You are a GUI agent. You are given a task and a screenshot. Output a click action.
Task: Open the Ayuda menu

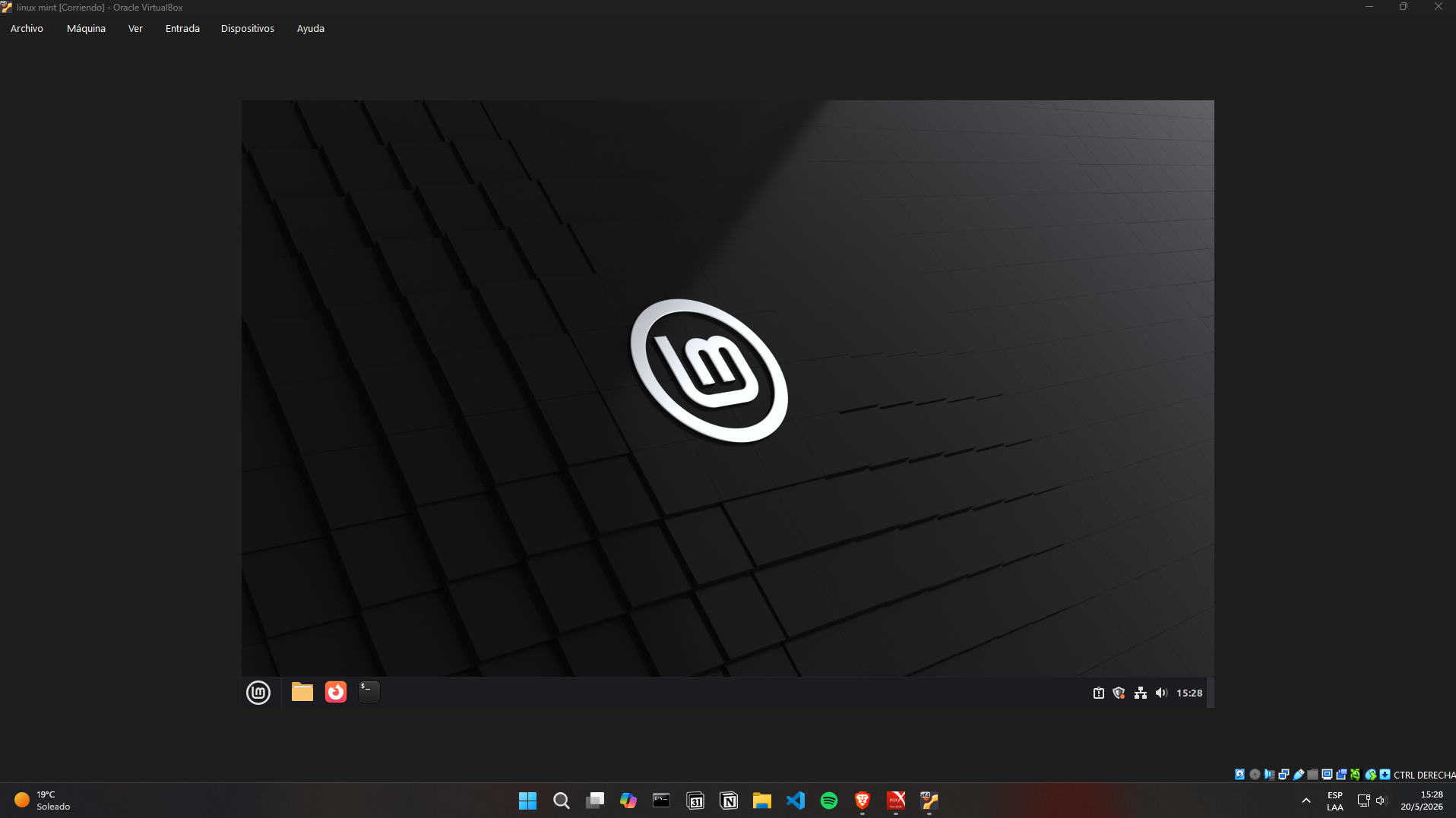tap(311, 28)
